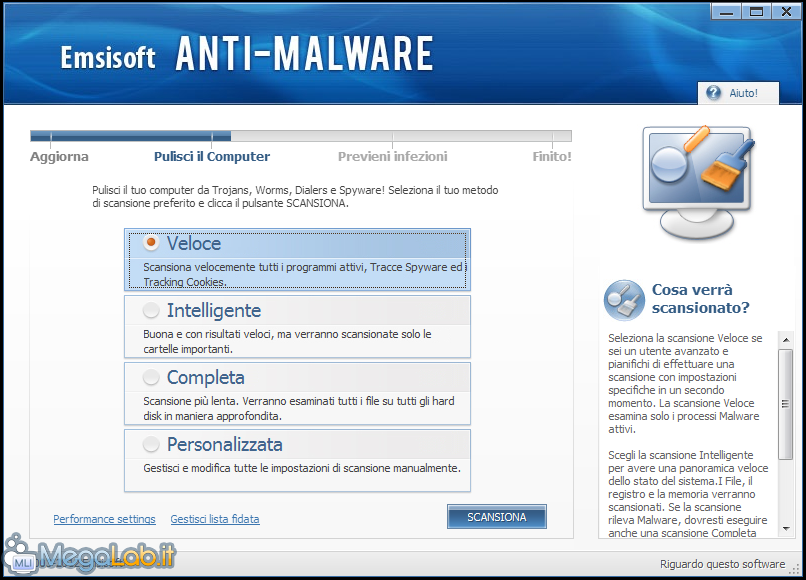Click the Intelligente description about cartelle importanti

[287, 341]
